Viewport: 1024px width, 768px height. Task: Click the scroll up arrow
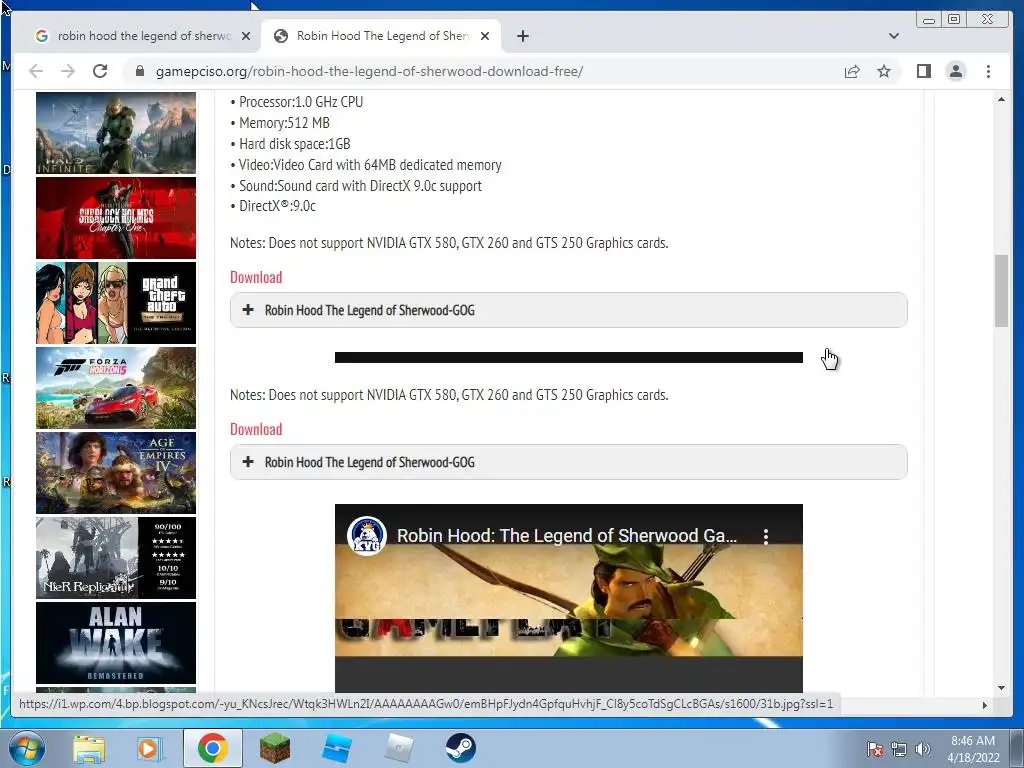click(x=1001, y=99)
